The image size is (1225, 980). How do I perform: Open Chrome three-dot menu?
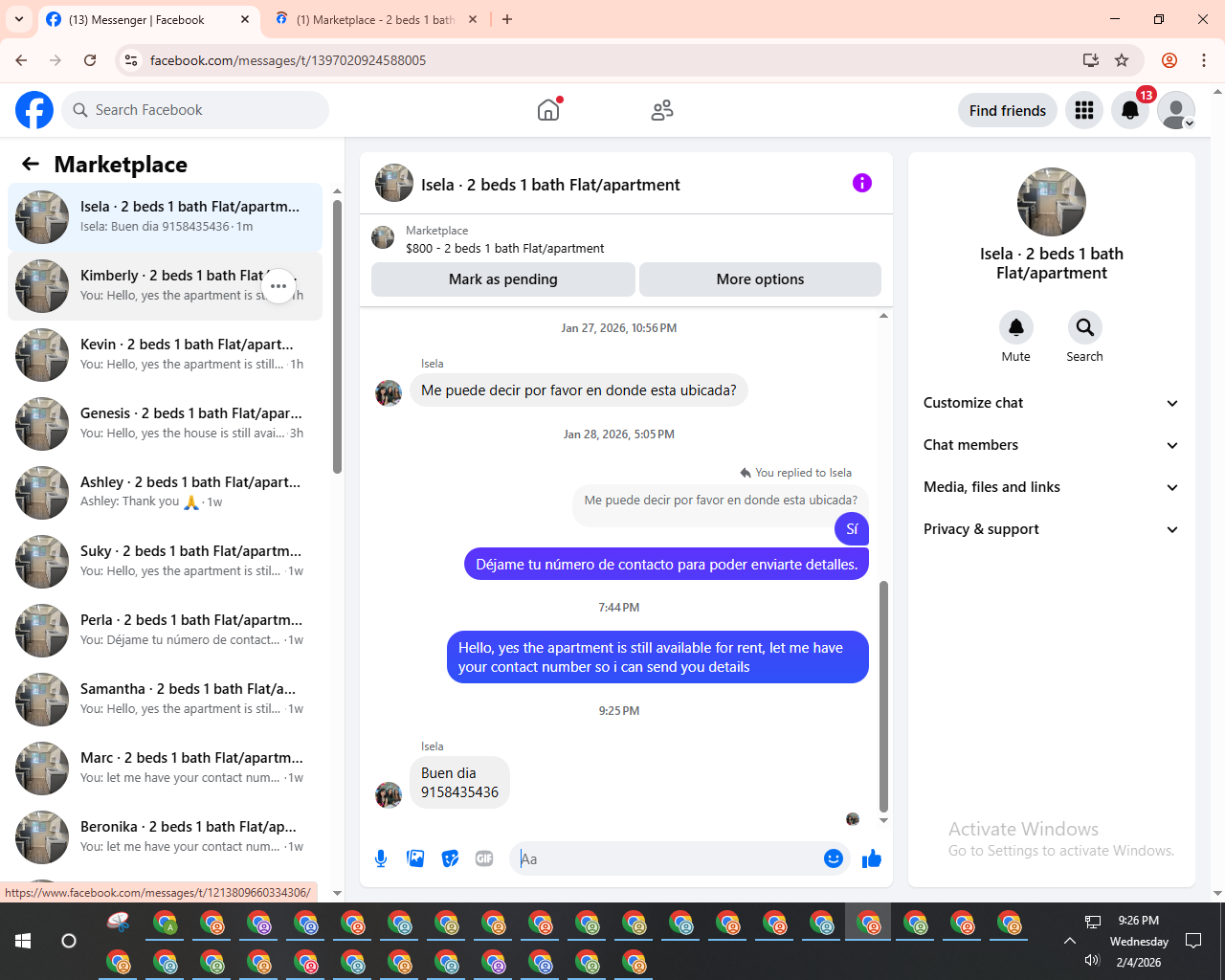(x=1204, y=60)
